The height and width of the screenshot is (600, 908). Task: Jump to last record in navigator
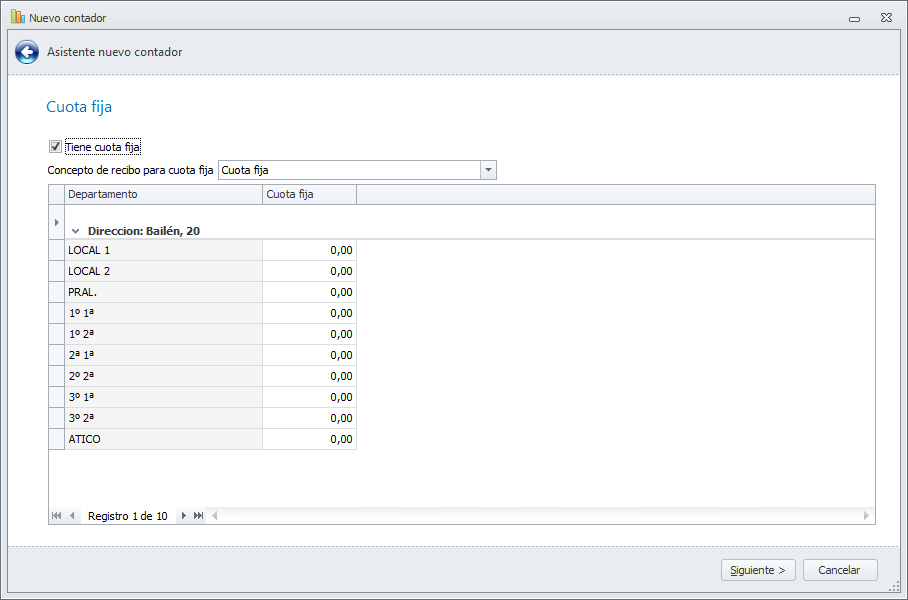coord(199,516)
